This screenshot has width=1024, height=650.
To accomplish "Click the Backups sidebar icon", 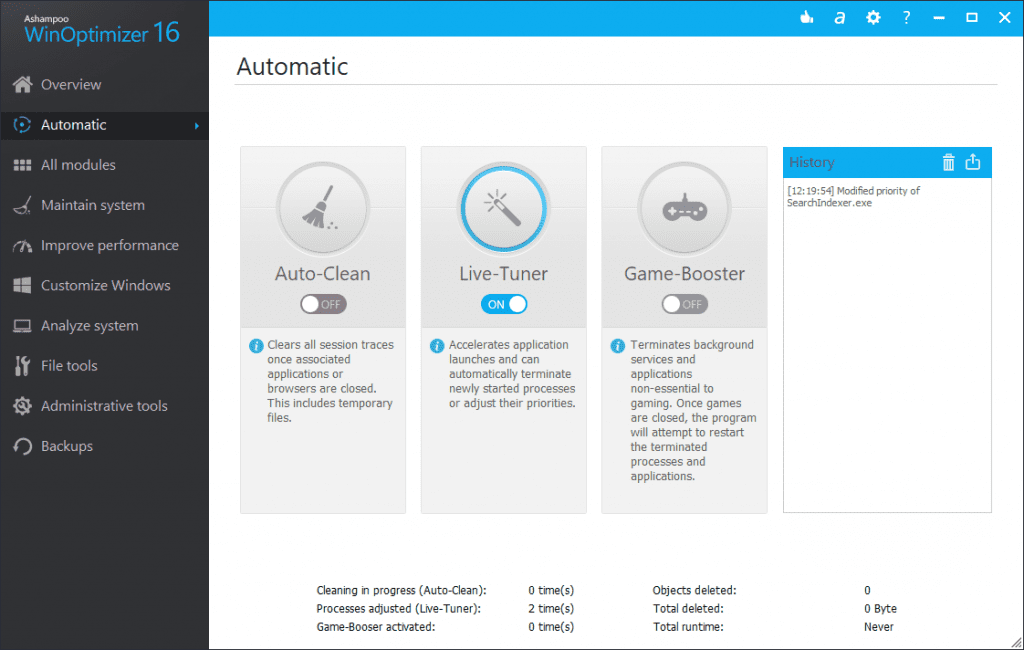I will [22, 446].
